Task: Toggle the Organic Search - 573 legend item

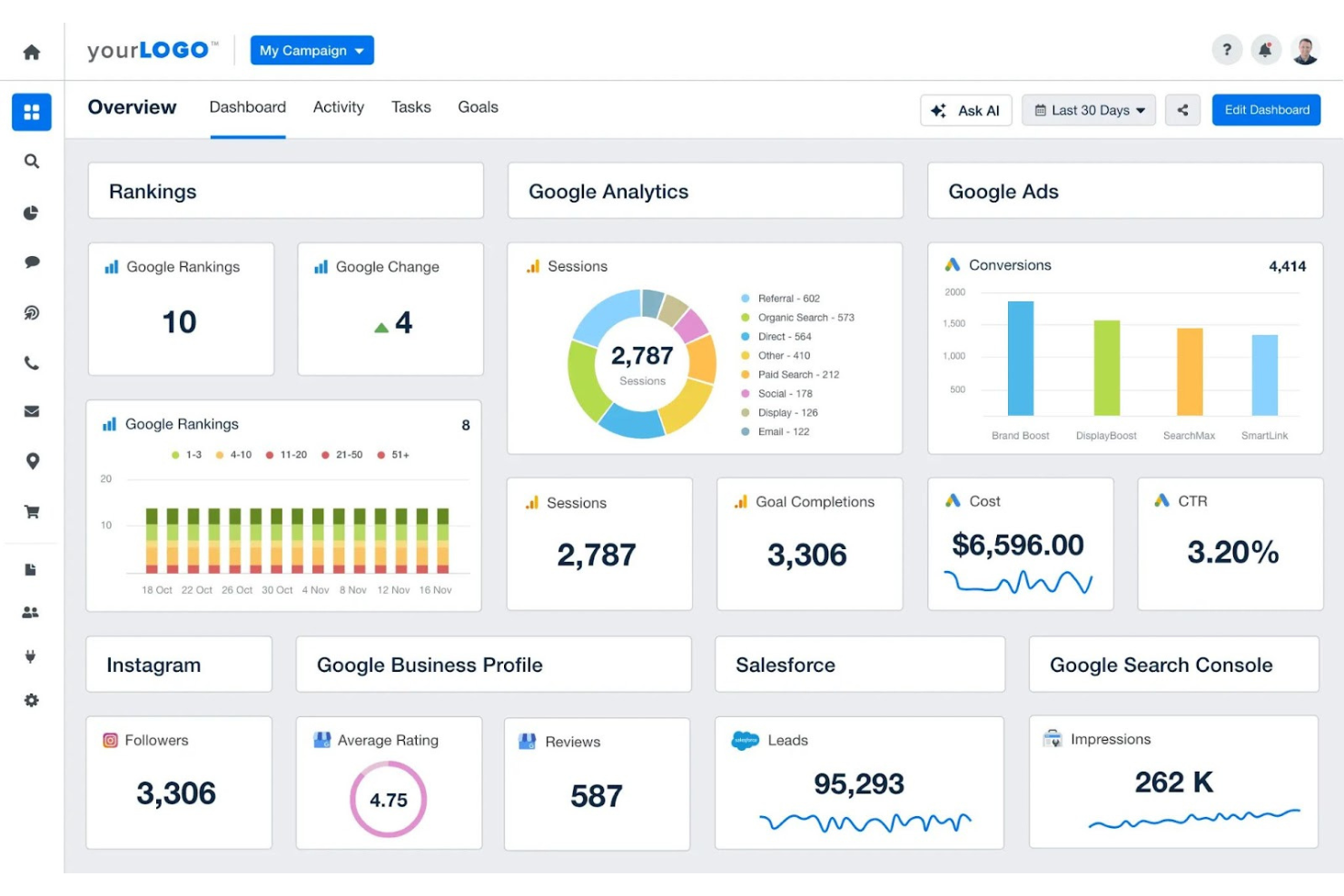Action: click(798, 318)
